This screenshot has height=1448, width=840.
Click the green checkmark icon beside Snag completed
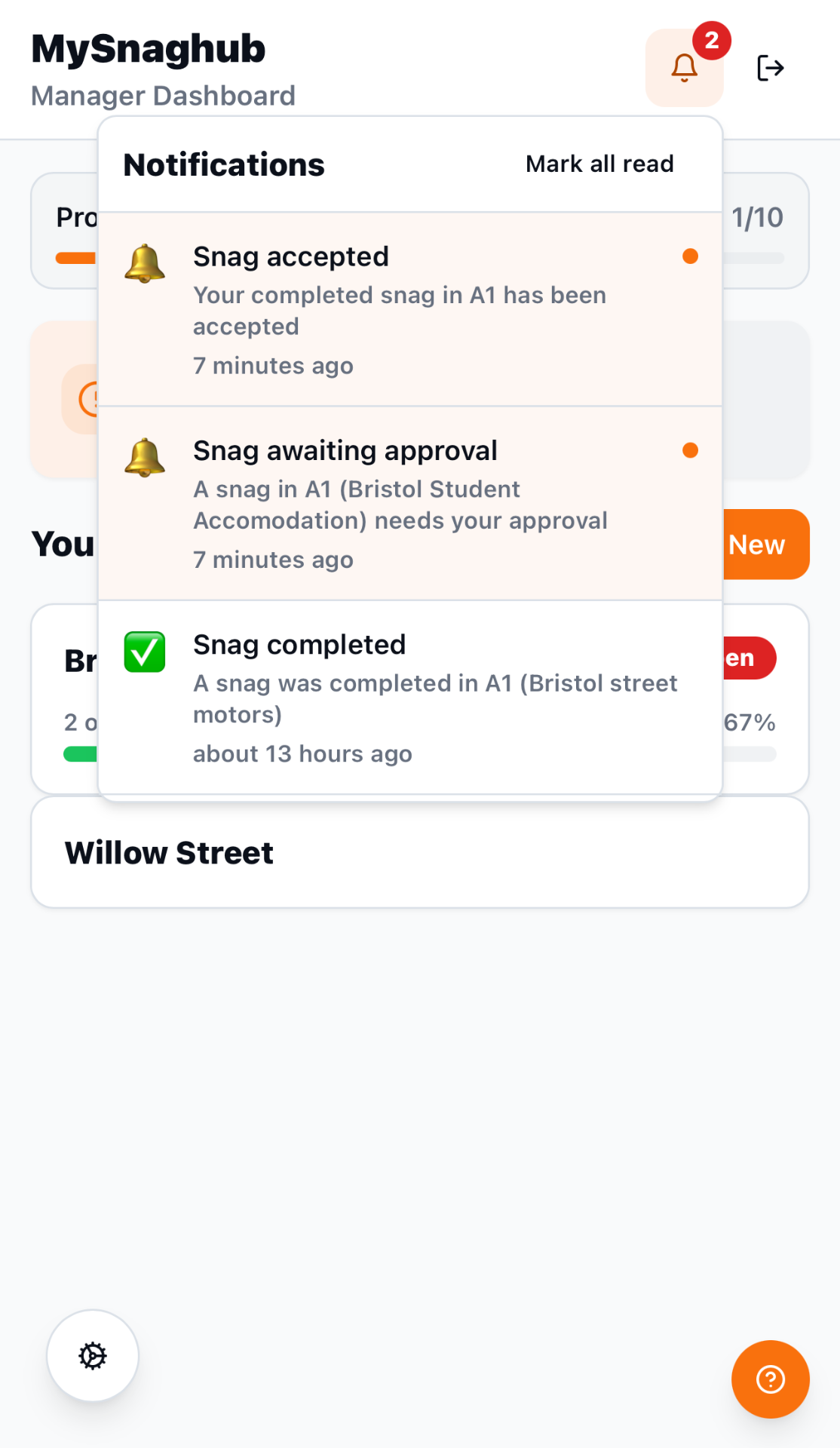point(145,652)
